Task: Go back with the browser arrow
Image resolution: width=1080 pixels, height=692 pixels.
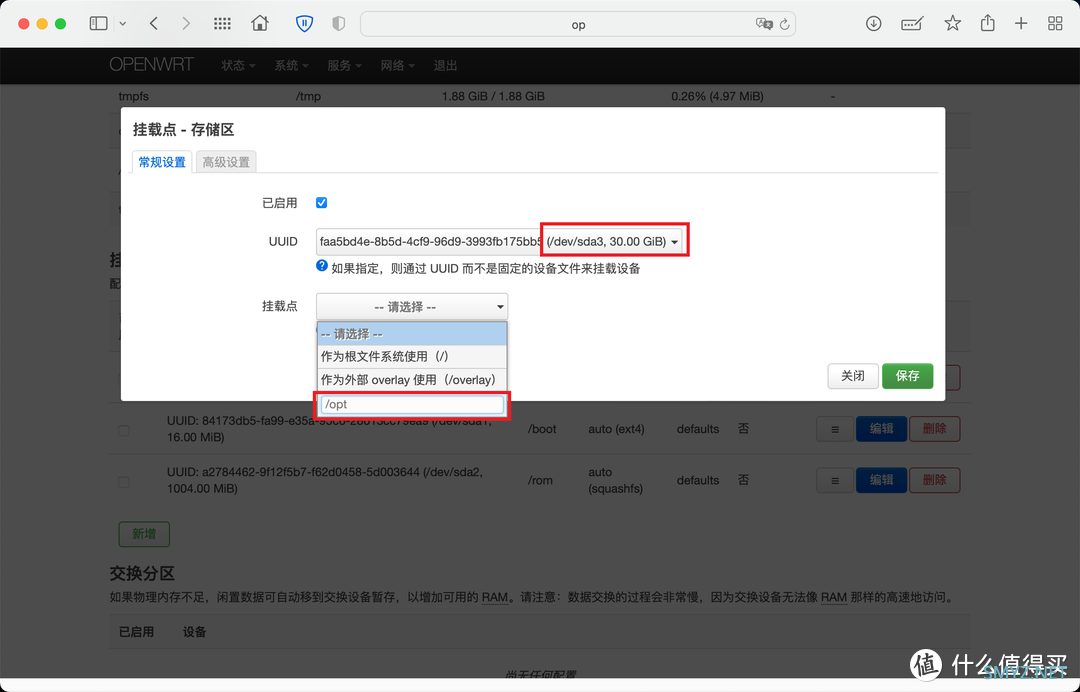Action: [x=154, y=23]
